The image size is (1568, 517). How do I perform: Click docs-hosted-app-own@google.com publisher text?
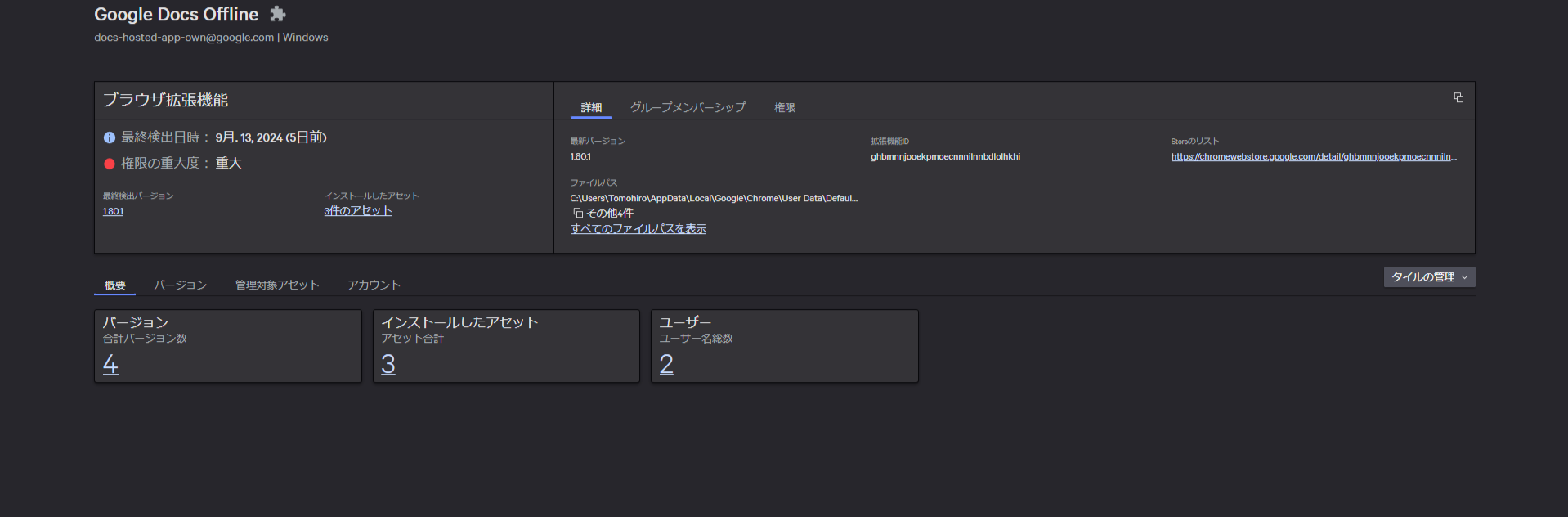pos(184,38)
